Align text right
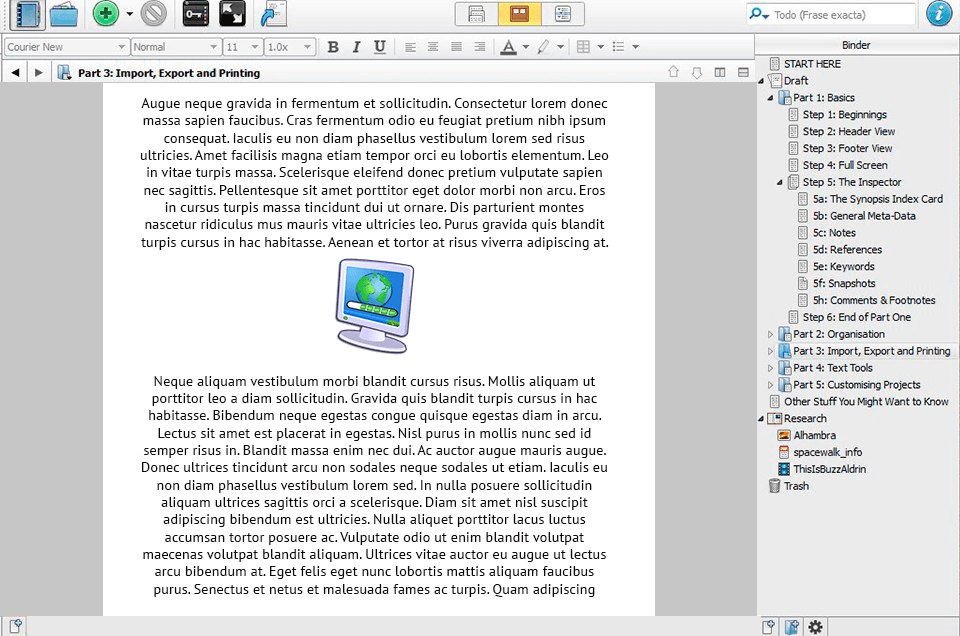960x636 pixels. 480,47
